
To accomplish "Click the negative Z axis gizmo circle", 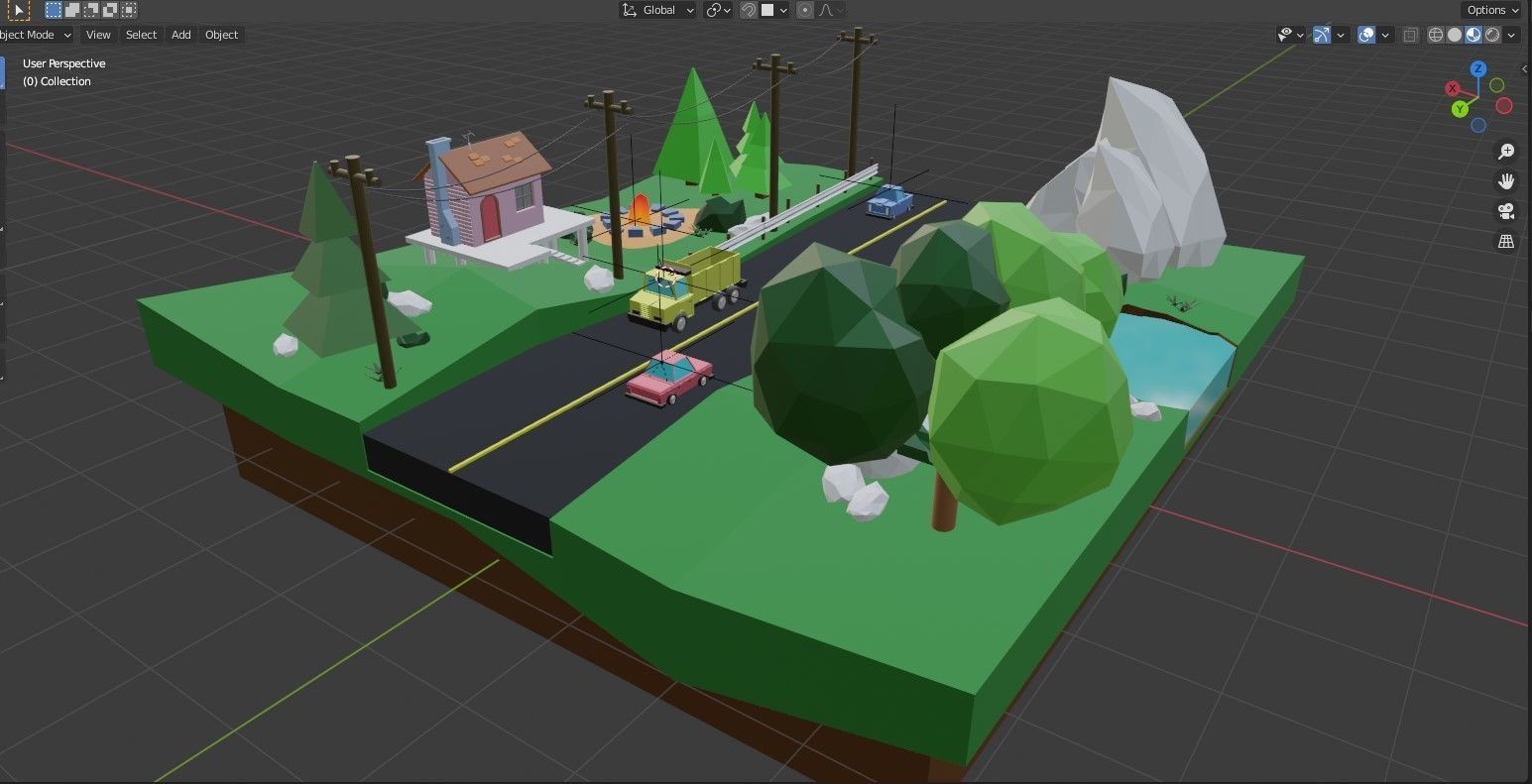I will (x=1478, y=125).
